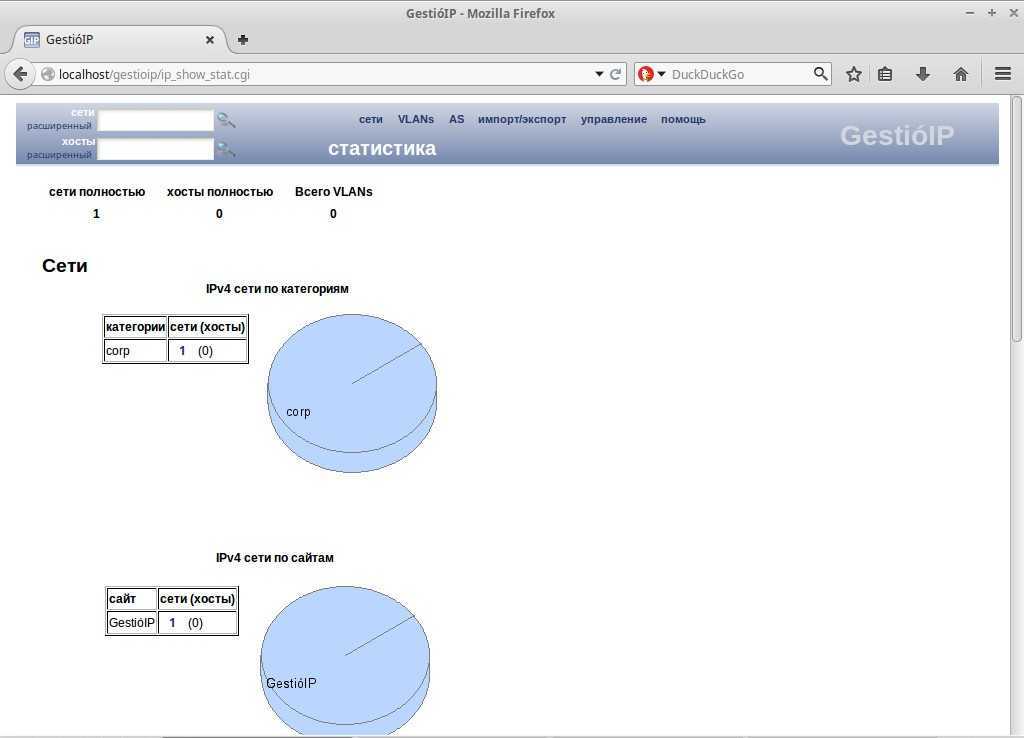Reload the page with the refresh icon
The width and height of the screenshot is (1024, 738).
click(x=616, y=74)
